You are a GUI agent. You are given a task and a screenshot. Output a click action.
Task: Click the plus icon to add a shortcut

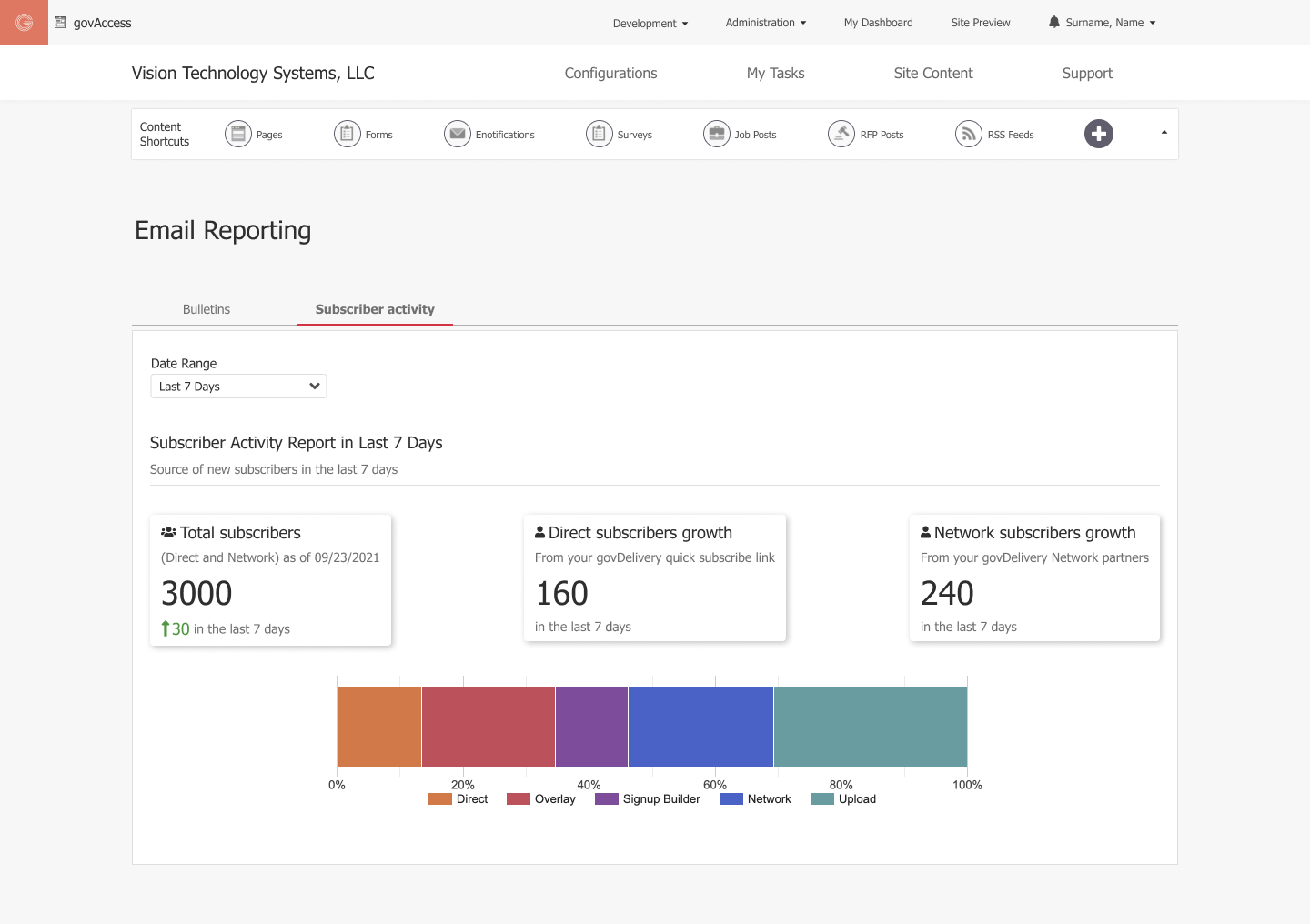pos(1099,134)
